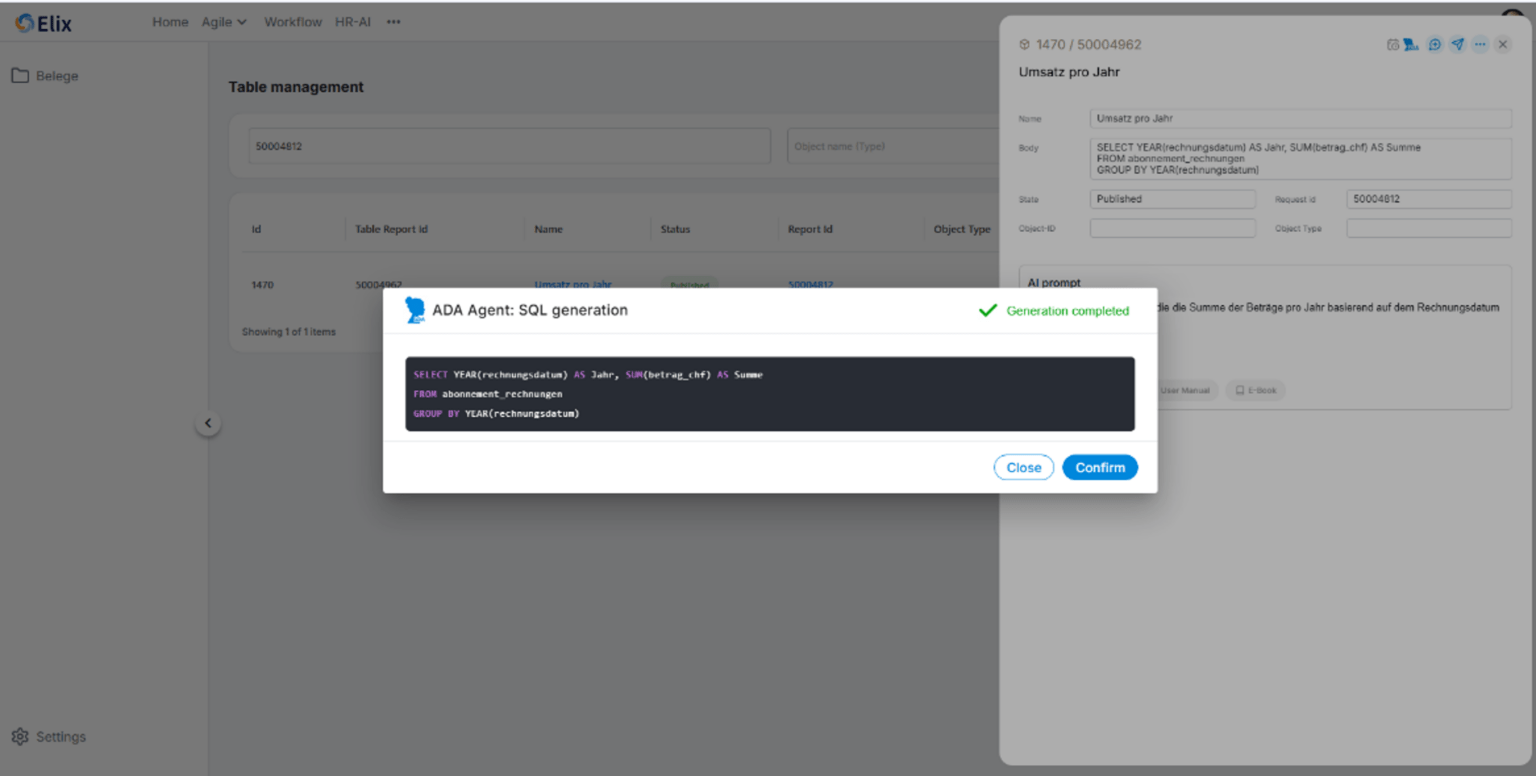Click the cube icon beside 1470 / 50004962

(x=1024, y=45)
